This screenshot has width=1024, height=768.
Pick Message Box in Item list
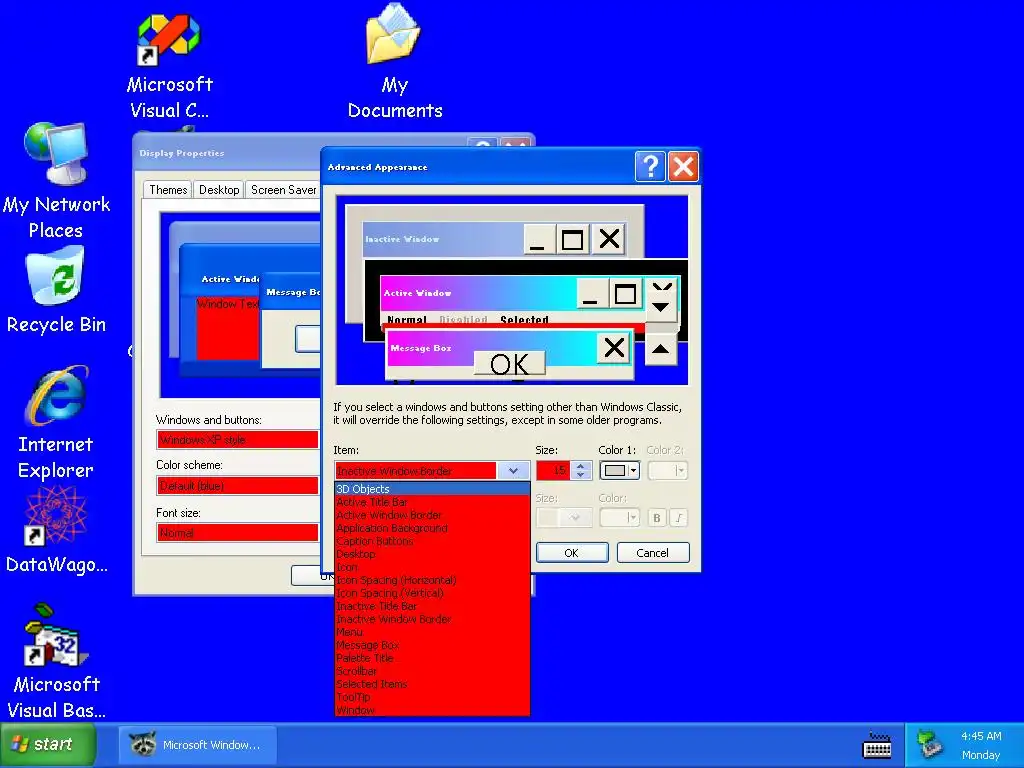click(x=432, y=645)
